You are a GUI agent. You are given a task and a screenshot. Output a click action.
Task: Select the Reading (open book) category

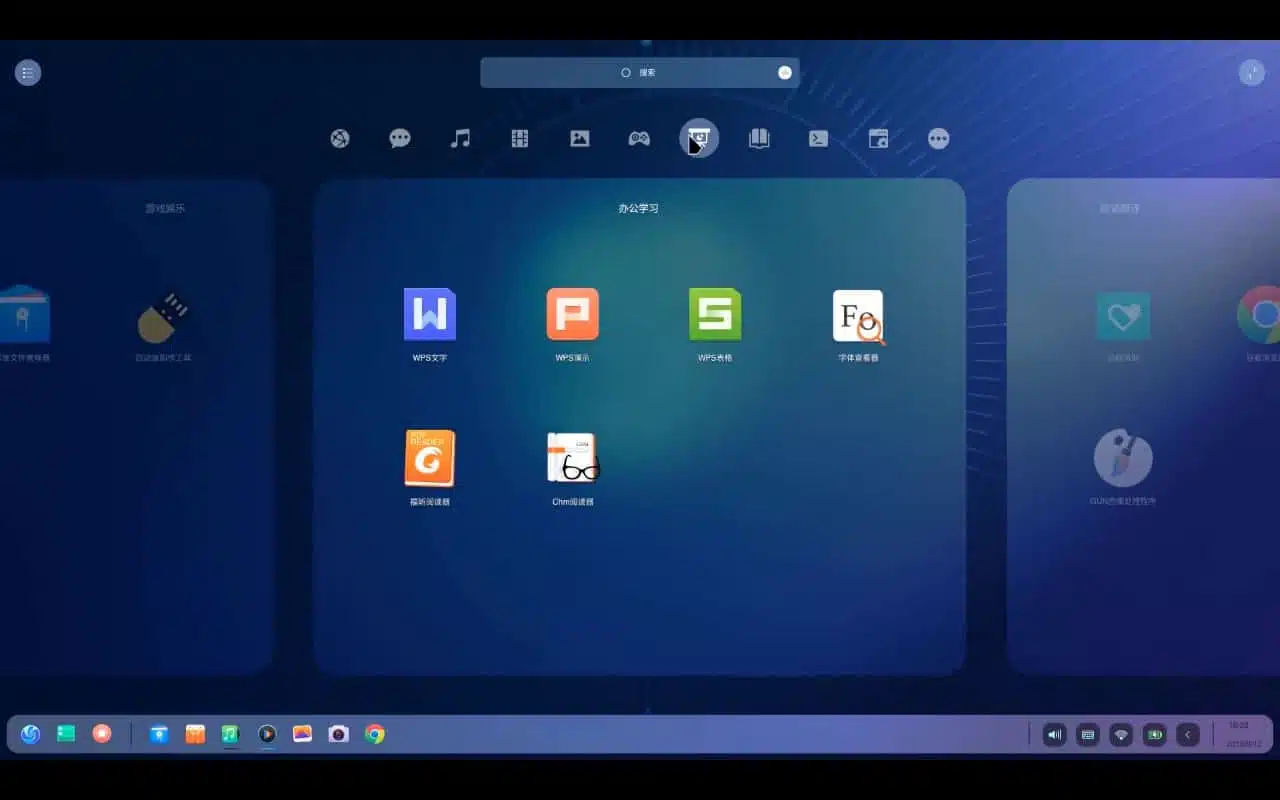click(759, 139)
